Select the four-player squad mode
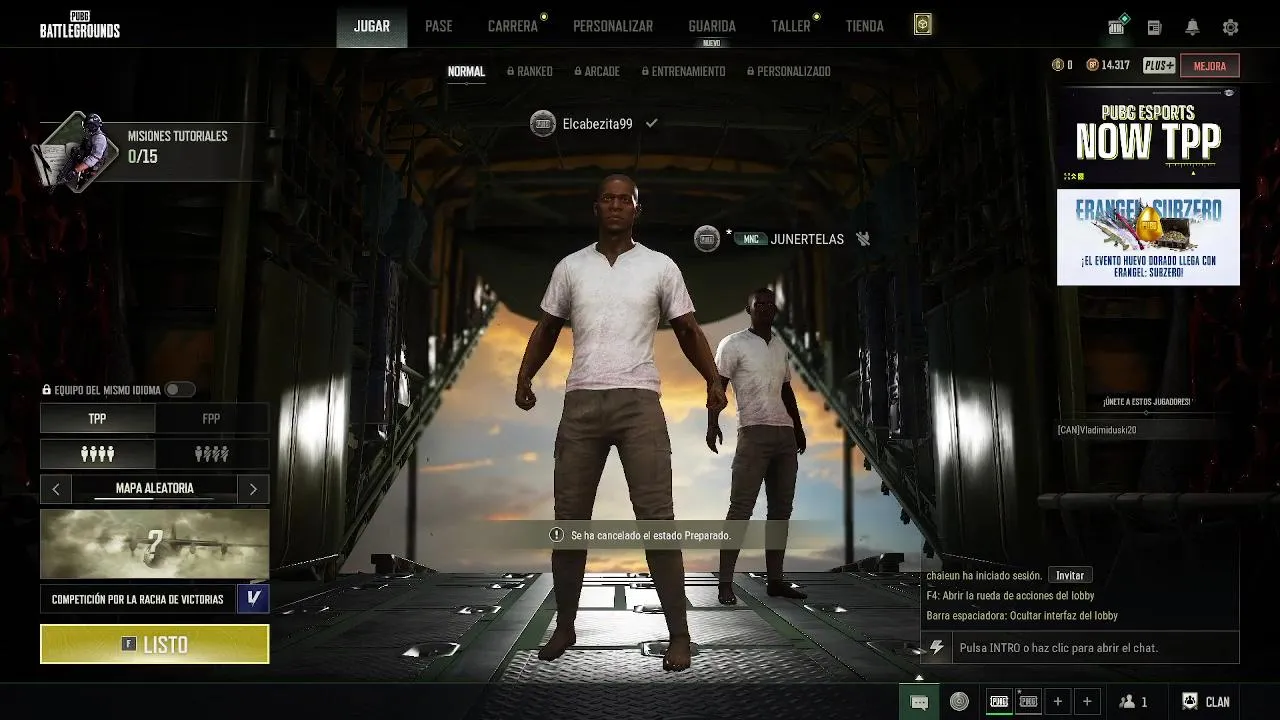1280x720 pixels. (x=97, y=454)
